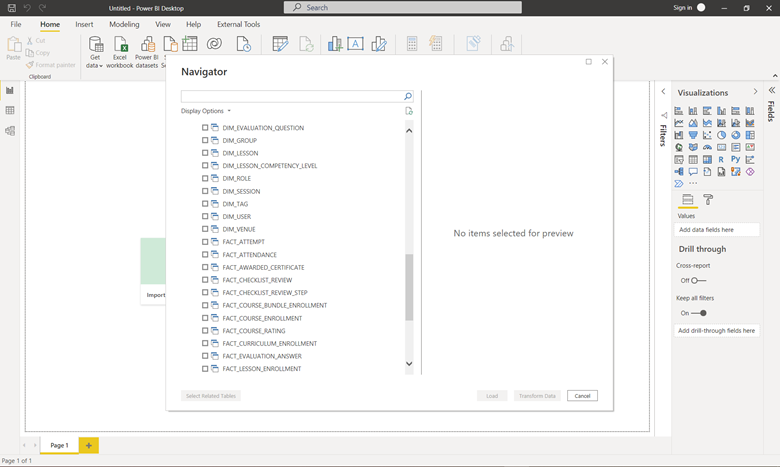
Task: Check the DIM_USER table checkbox
Action: (205, 216)
